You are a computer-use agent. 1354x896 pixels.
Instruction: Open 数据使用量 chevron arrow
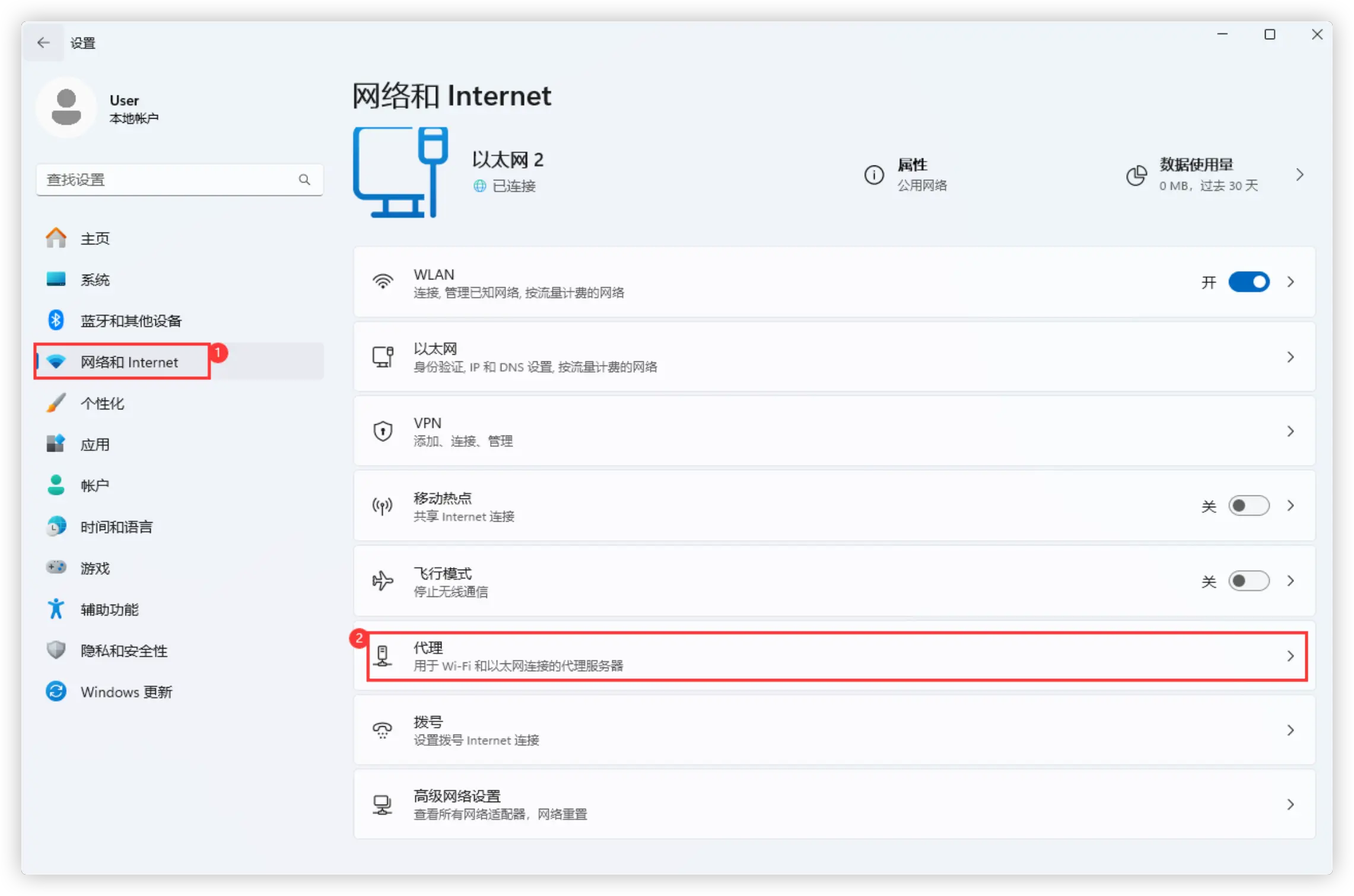(1300, 174)
